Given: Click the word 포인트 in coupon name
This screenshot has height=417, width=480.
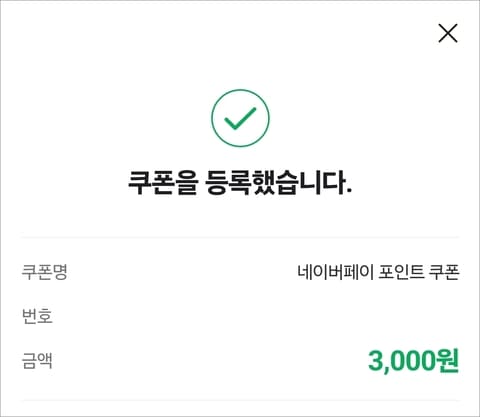Looking at the screenshot, I should tap(401, 272).
